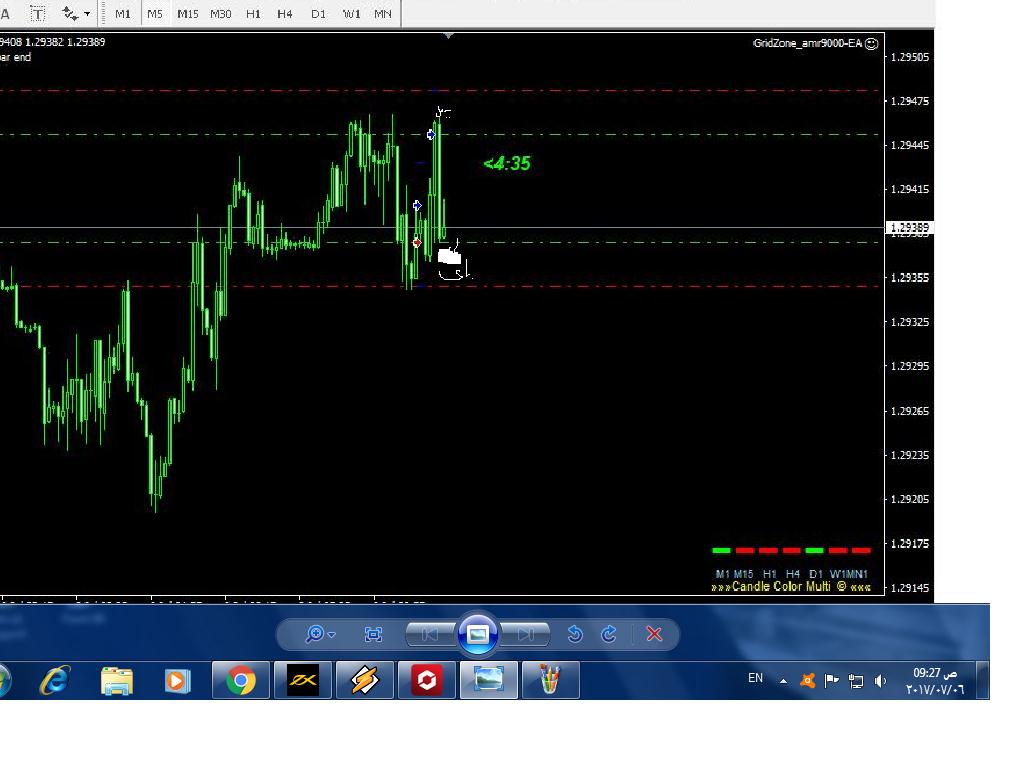Open the volume speaker tray icon

coord(880,681)
